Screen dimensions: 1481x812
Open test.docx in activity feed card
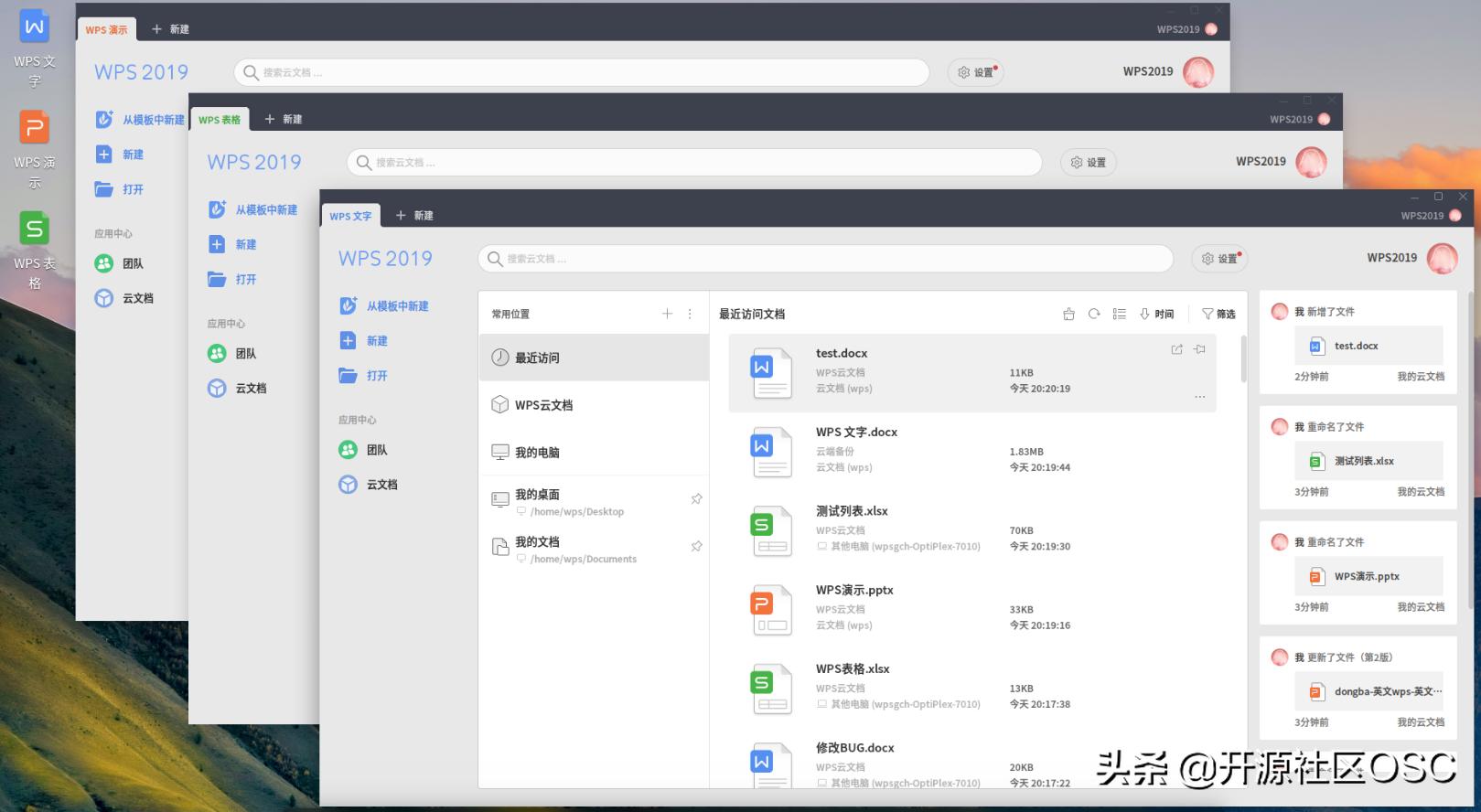[1369, 346]
